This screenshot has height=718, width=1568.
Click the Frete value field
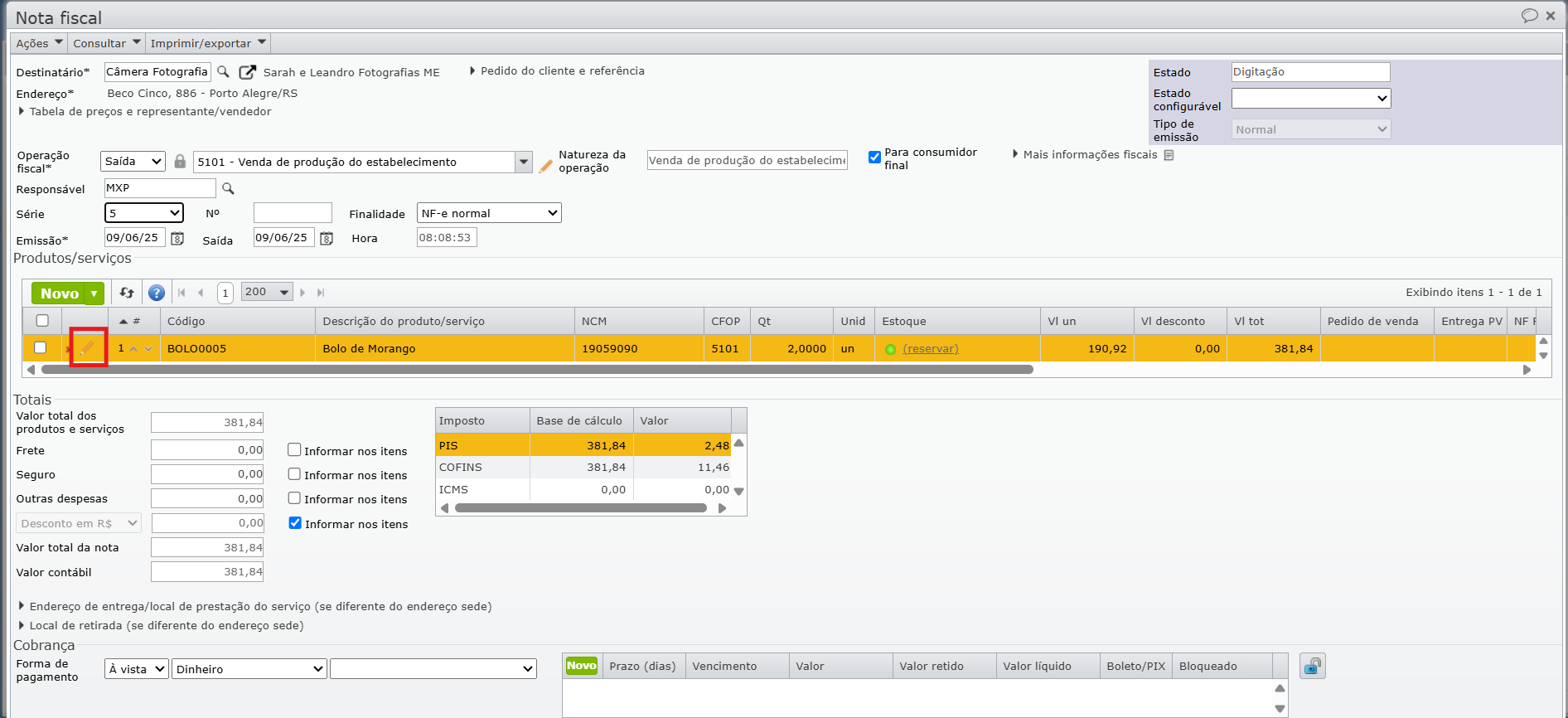click(207, 450)
